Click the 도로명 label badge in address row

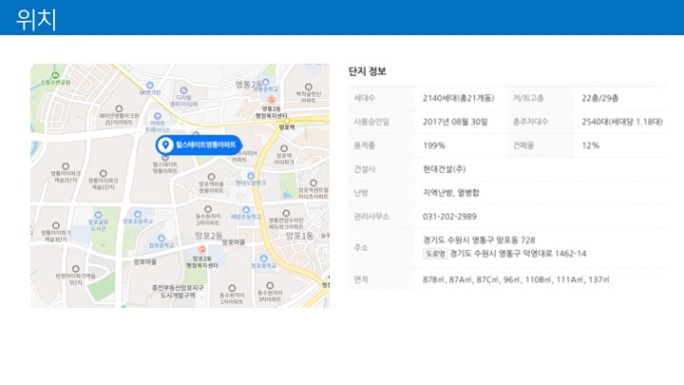(435, 253)
